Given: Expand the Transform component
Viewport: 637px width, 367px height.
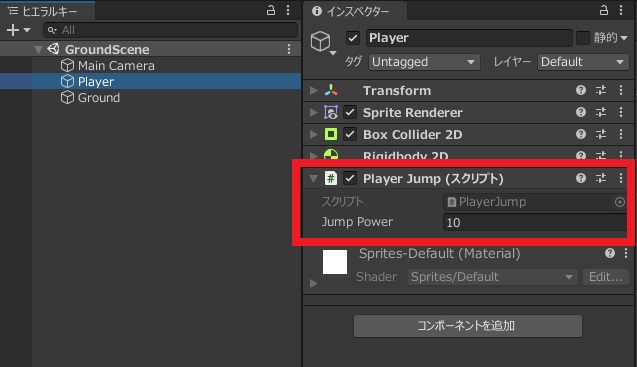Looking at the screenshot, I should pyautogui.click(x=313, y=90).
